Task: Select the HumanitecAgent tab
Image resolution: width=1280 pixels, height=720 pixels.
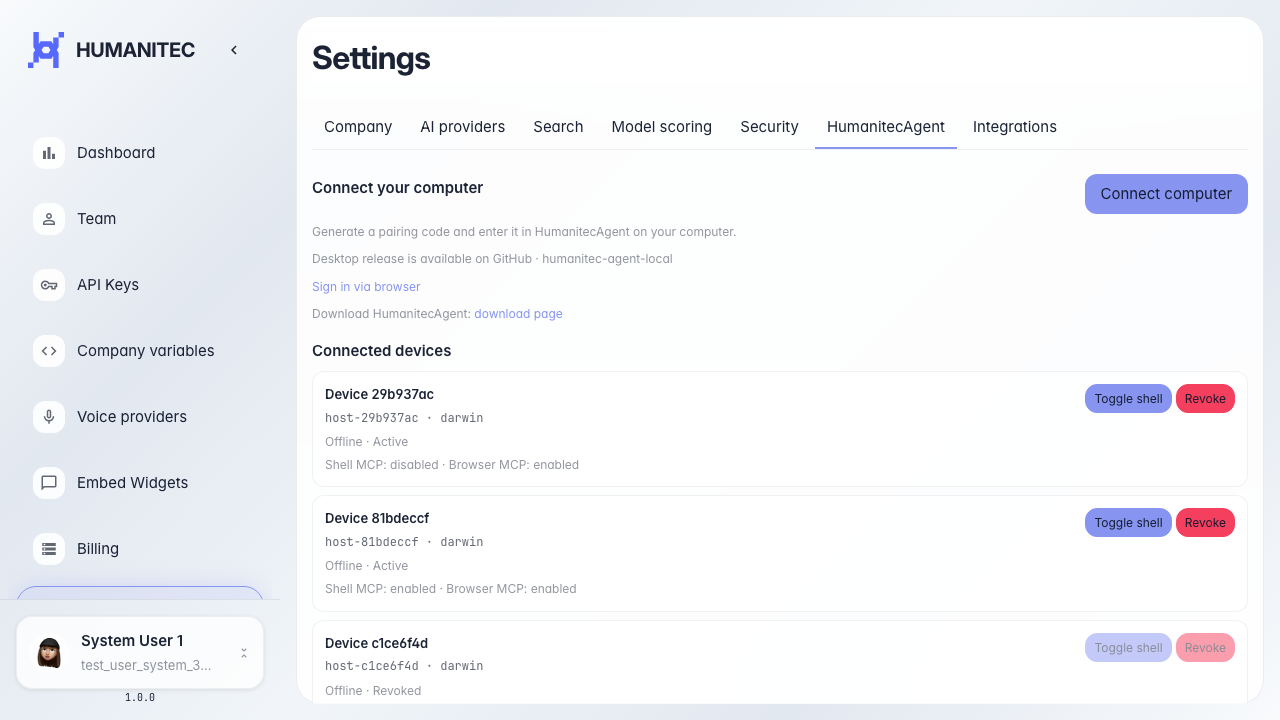Action: tap(886, 127)
